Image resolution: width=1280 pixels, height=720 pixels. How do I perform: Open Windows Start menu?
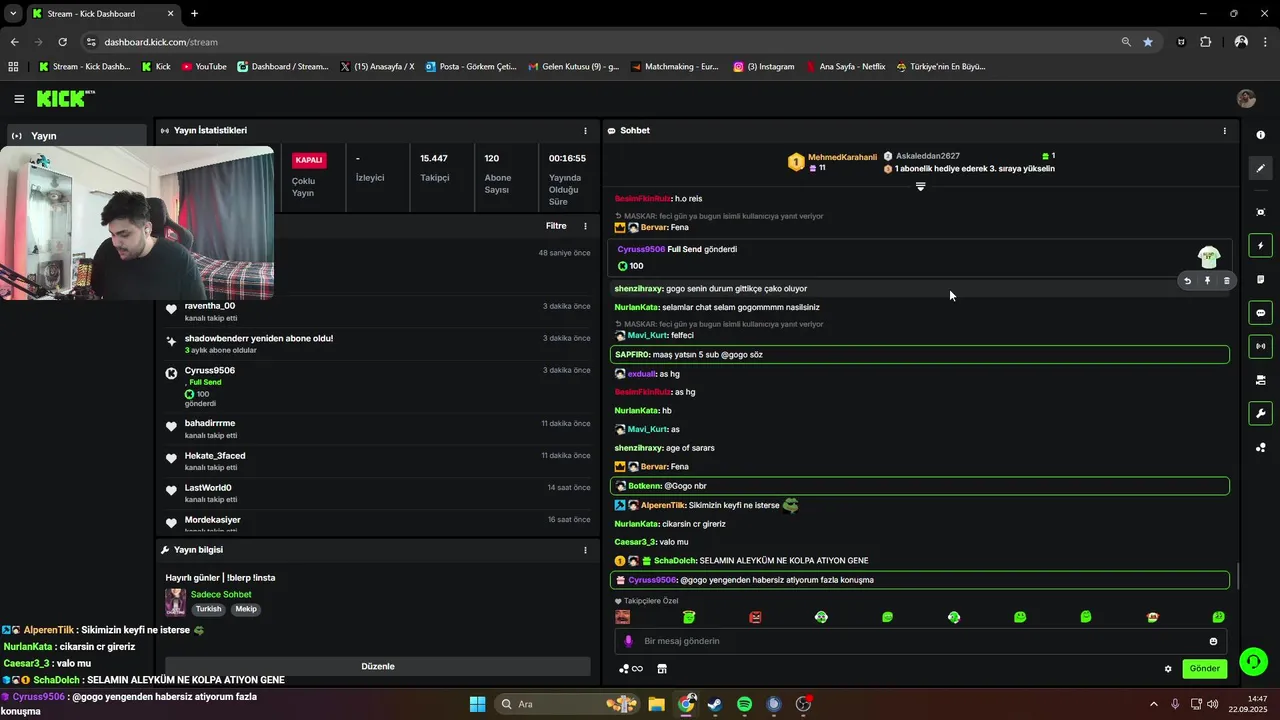[477, 704]
